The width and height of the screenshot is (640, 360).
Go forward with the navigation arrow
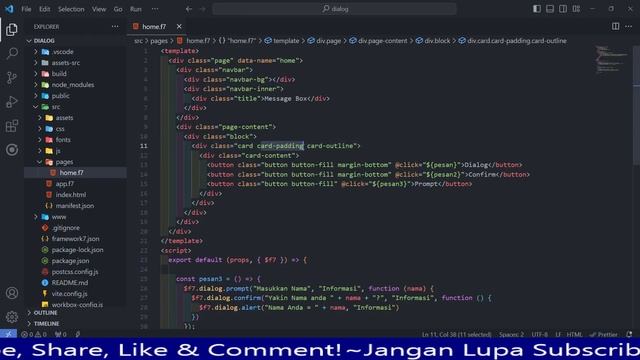point(203,9)
